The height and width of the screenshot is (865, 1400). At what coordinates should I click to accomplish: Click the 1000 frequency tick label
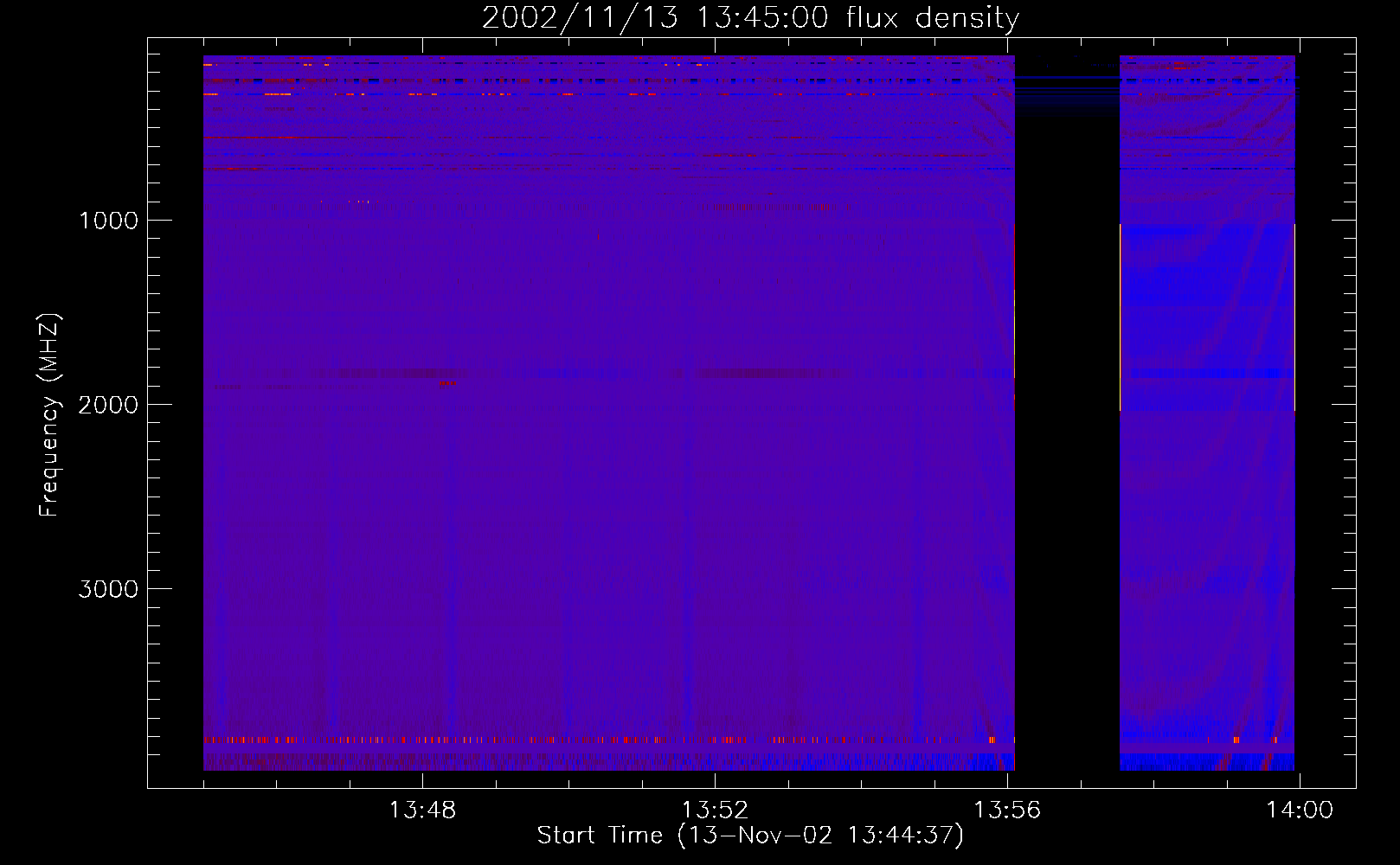click(108, 221)
